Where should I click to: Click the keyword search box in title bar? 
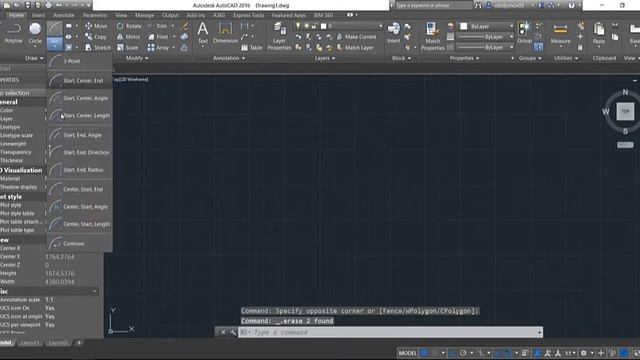point(433,5)
